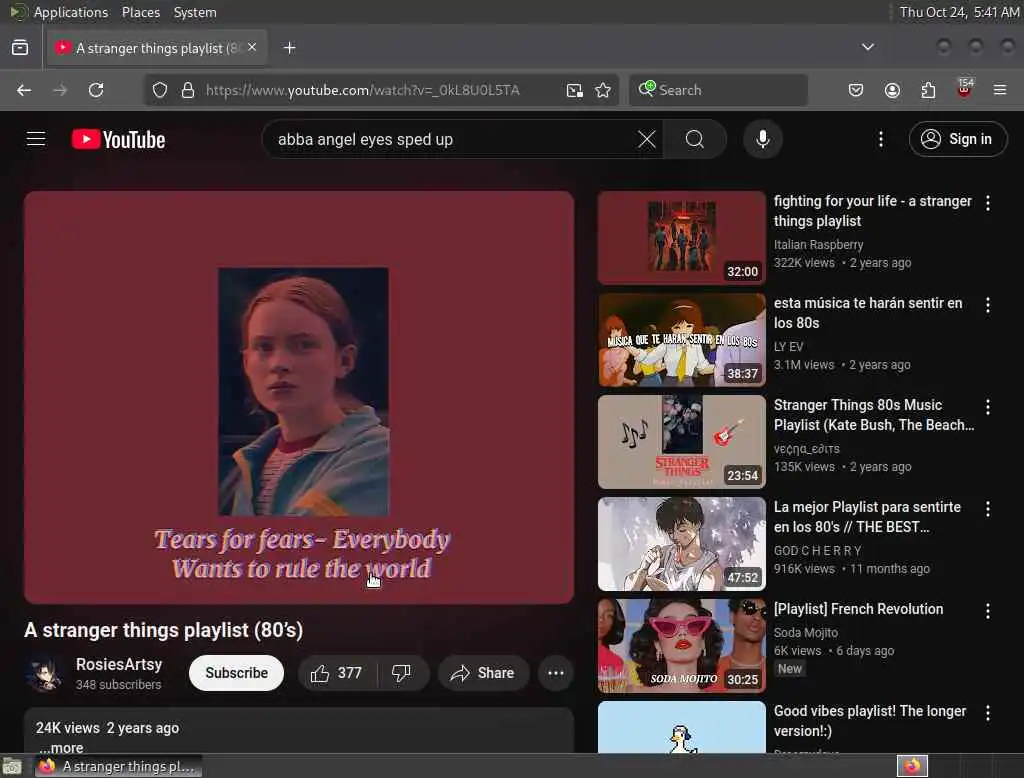Open uBlock extension icon with 154 badge
The image size is (1024, 778).
(965, 89)
